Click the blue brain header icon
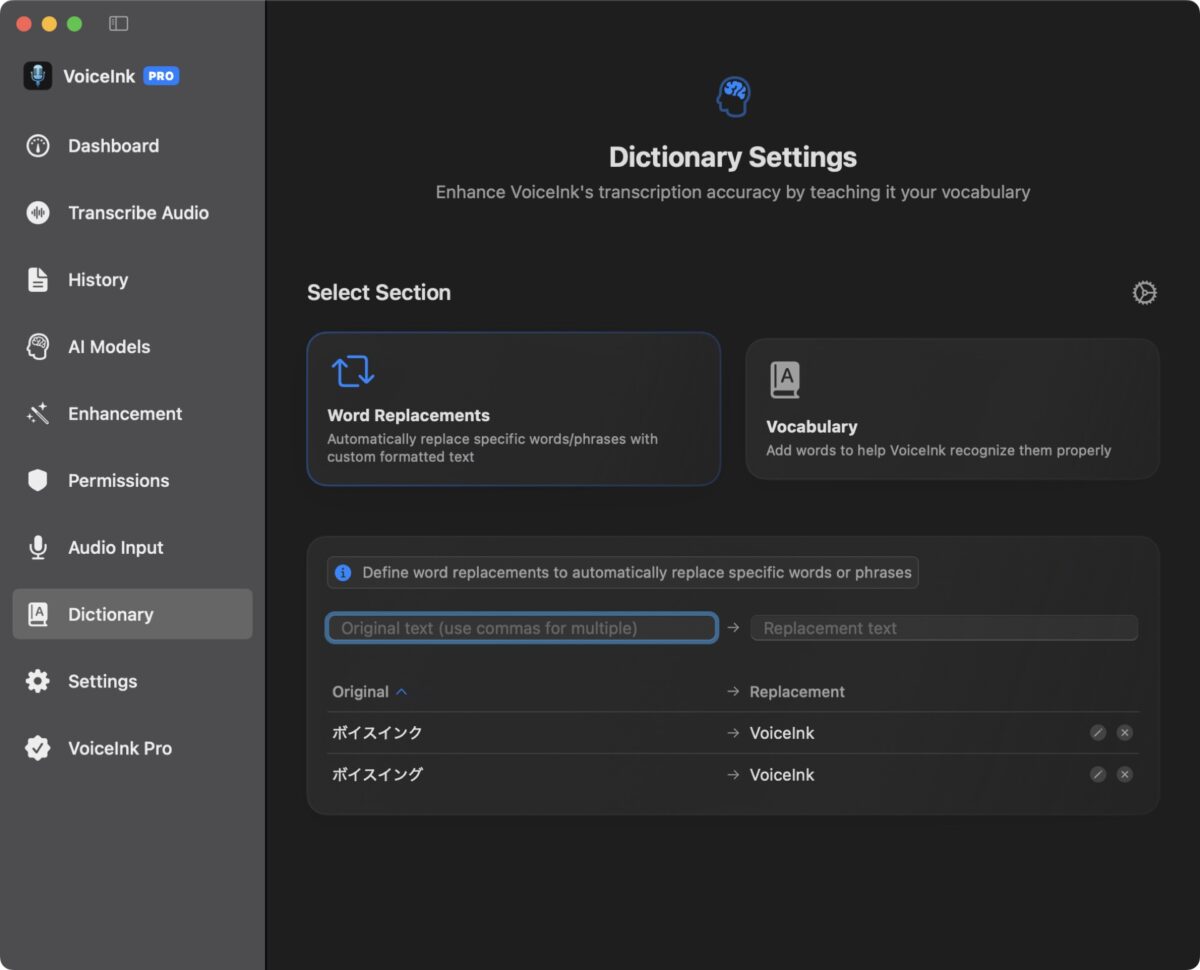The width and height of the screenshot is (1200, 970). coord(733,97)
